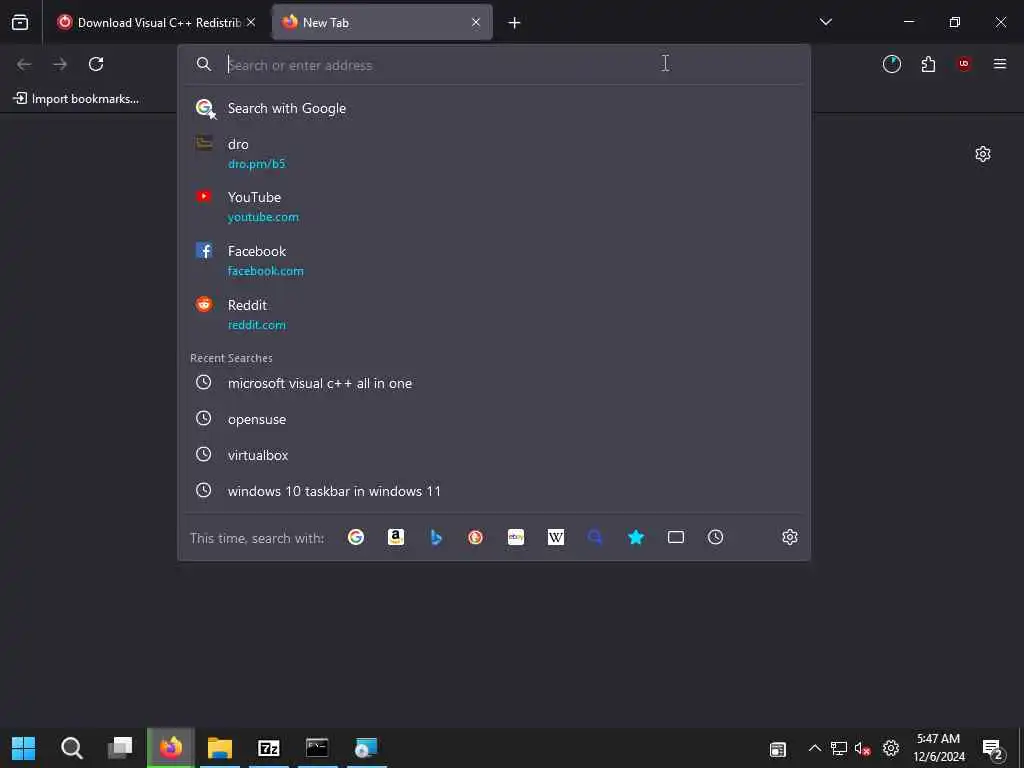
Task: Show hidden system tray icons
Action: [814, 748]
